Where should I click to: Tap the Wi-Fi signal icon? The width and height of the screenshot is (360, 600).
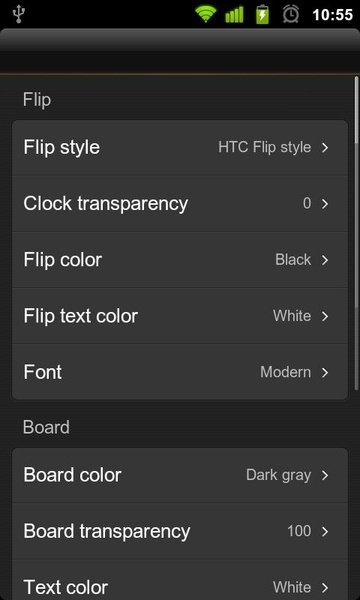point(206,15)
